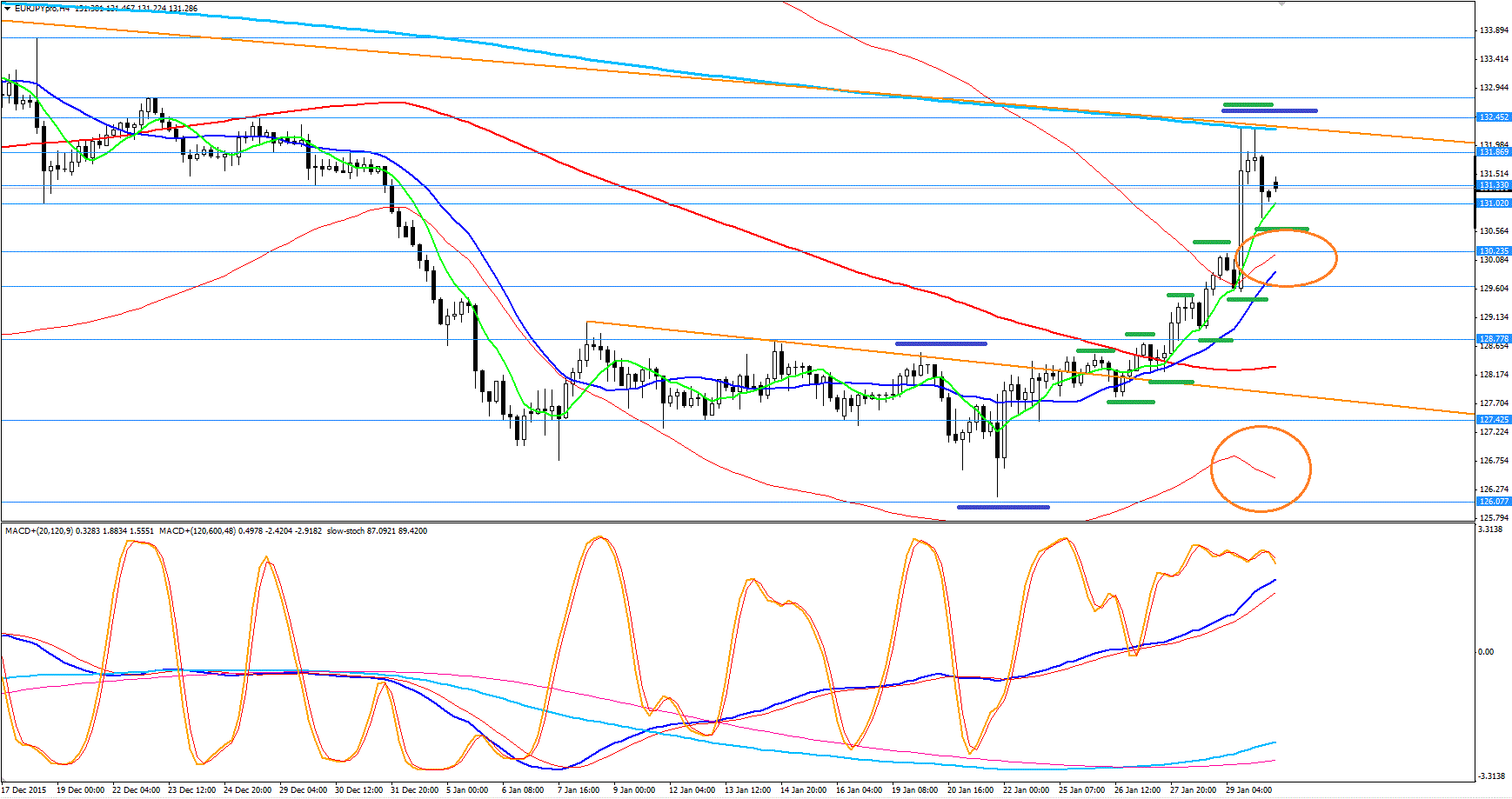
Task: Click the 0.00 level on MACD scale
Action: [x=1486, y=652]
